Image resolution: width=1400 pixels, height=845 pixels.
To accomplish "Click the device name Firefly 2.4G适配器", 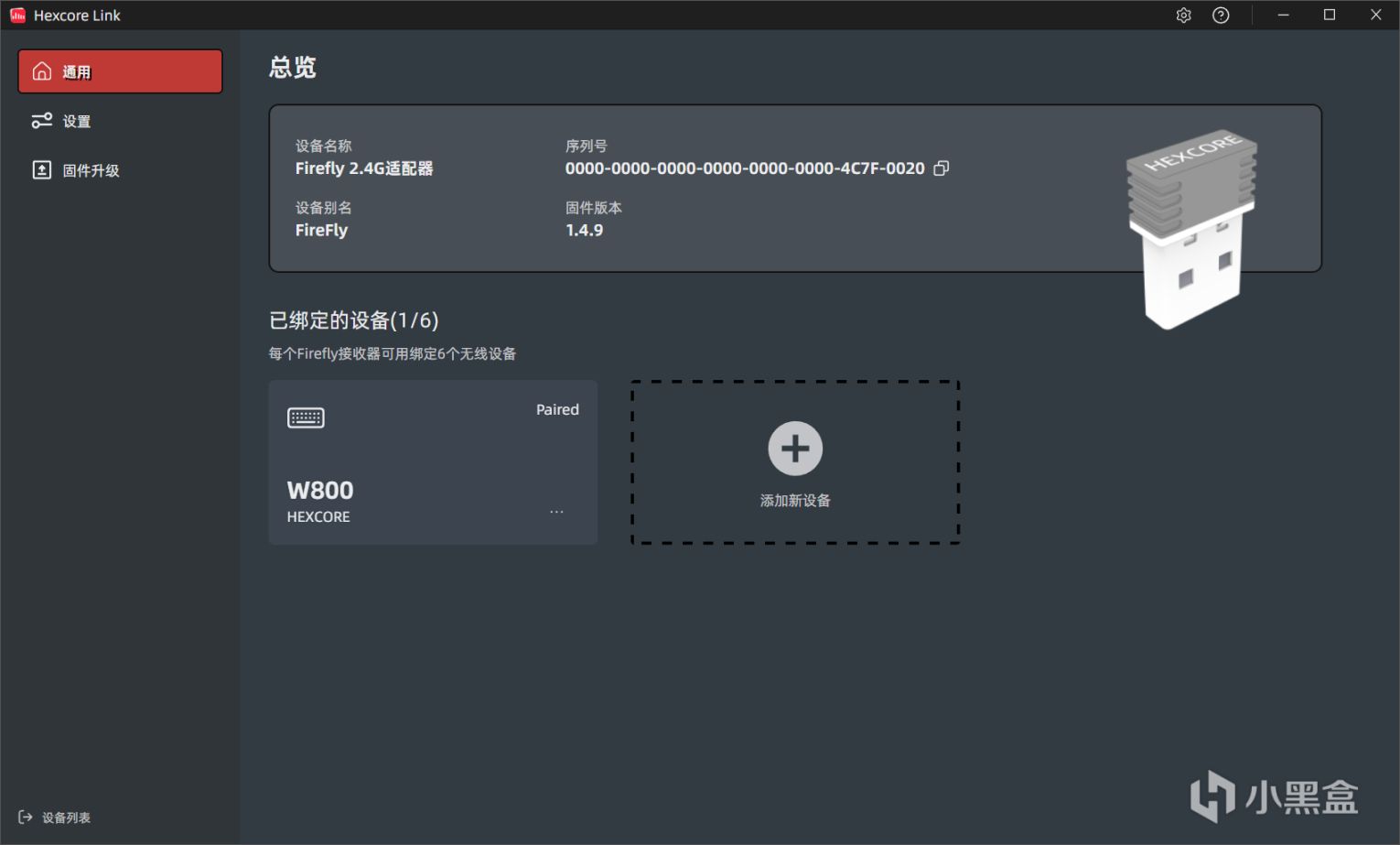I will click(x=364, y=168).
